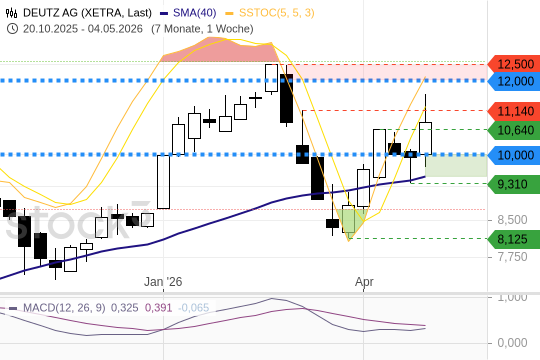Click the date range 20.10.2025 - 04.05.2026
The height and width of the screenshot is (360, 540).
83,29
